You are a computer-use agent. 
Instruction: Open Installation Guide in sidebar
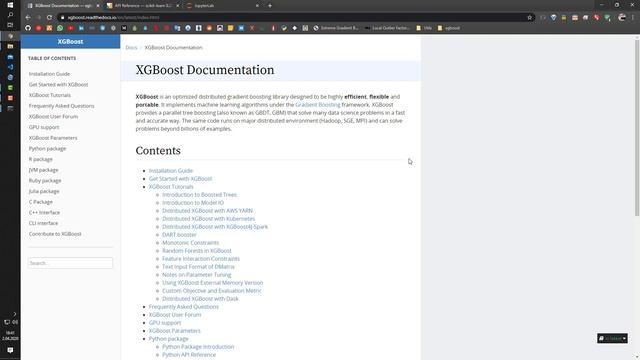[49, 74]
